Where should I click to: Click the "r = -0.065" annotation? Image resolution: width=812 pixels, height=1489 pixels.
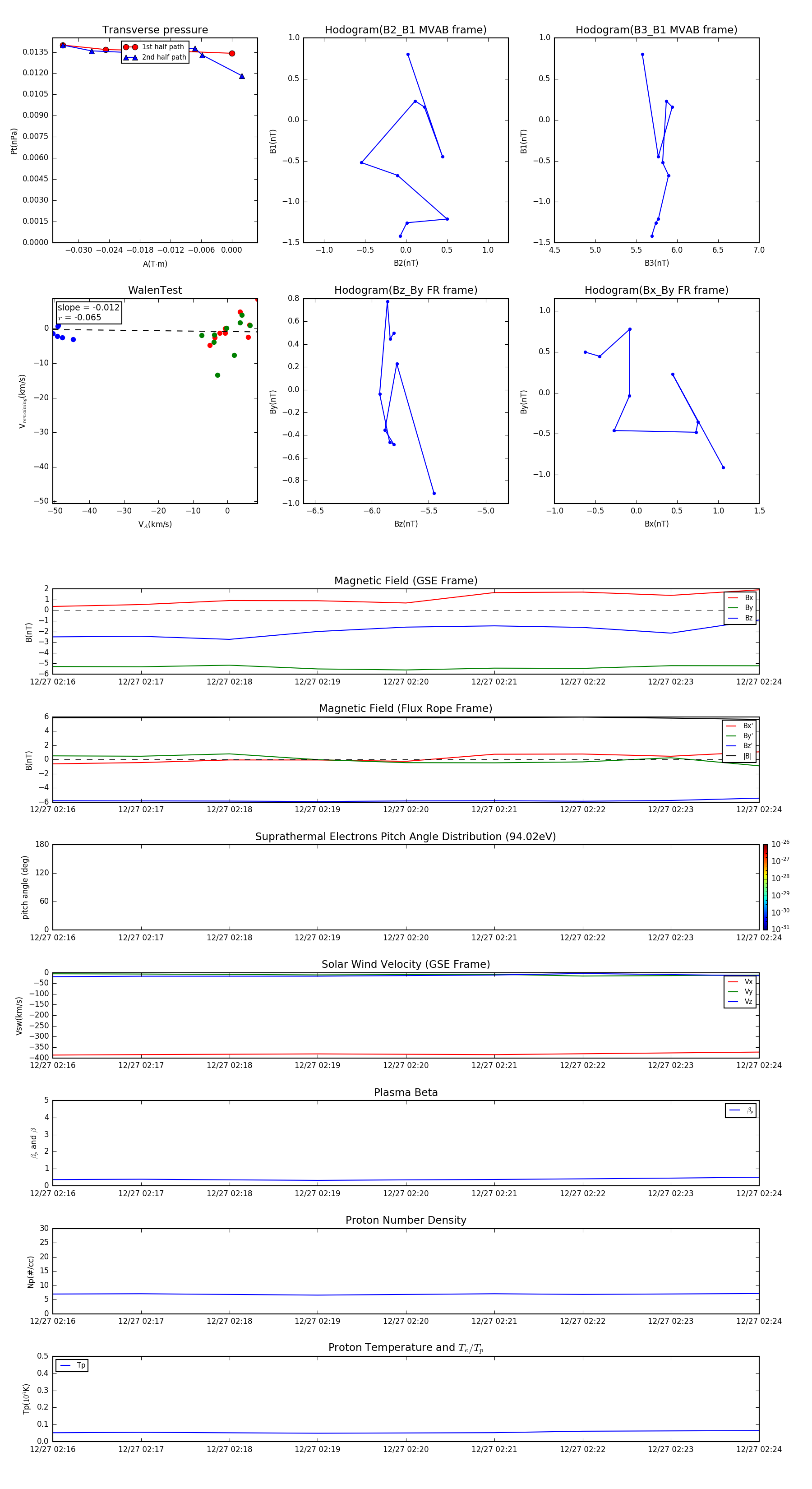(80, 317)
